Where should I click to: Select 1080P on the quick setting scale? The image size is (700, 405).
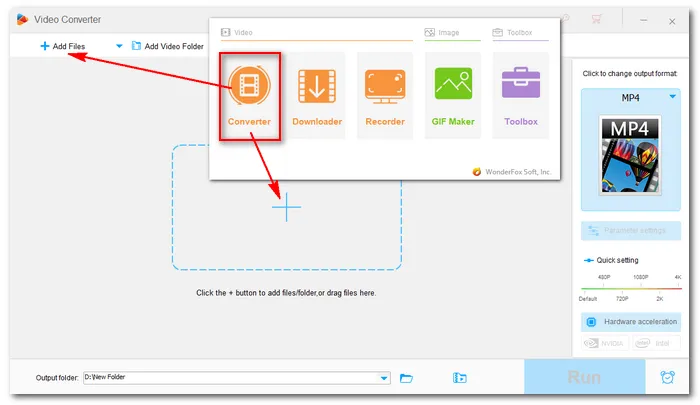coord(641,277)
